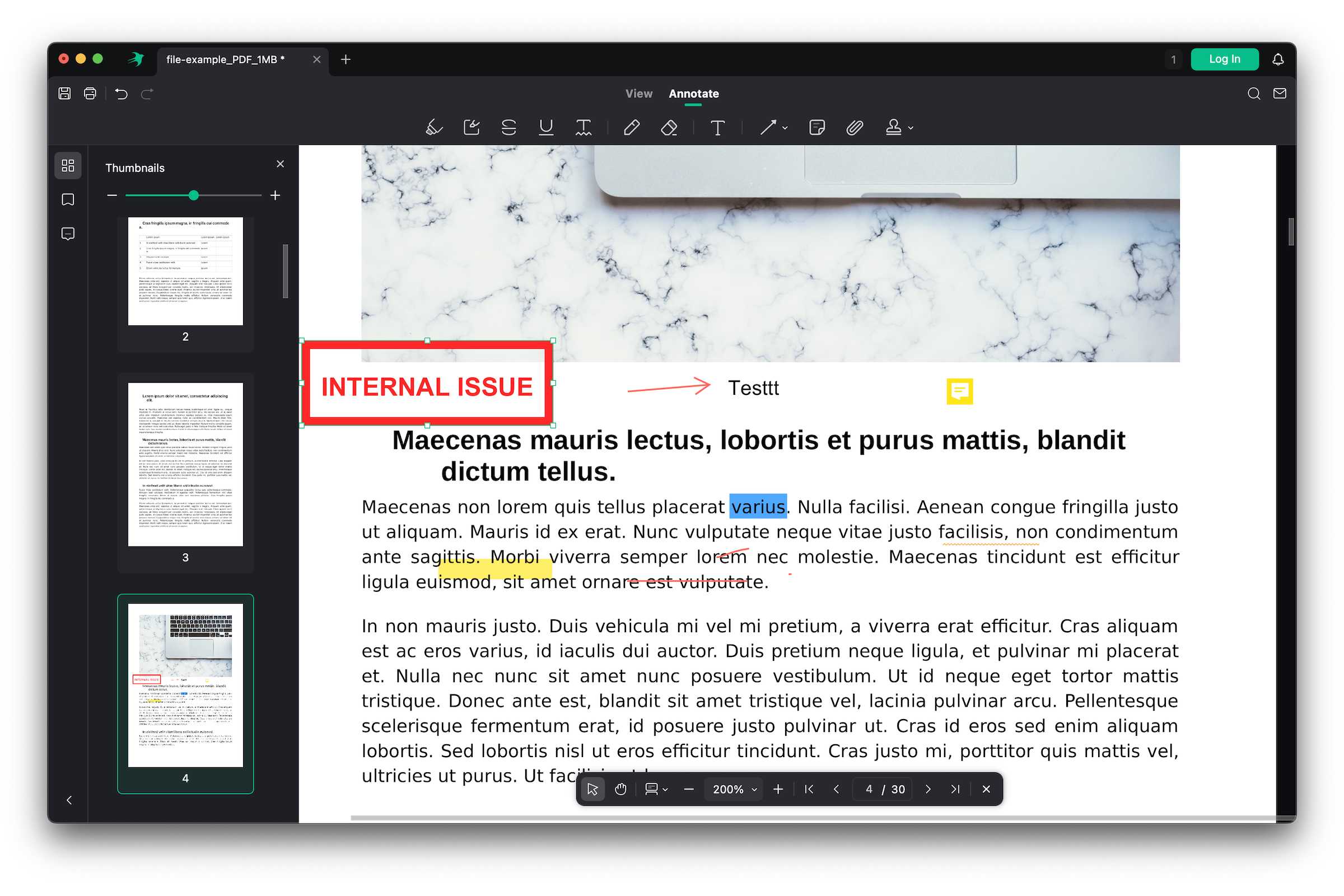Save the document with the floppy disk icon
Viewport: 1344px width, 896px height.
pyautogui.click(x=64, y=94)
